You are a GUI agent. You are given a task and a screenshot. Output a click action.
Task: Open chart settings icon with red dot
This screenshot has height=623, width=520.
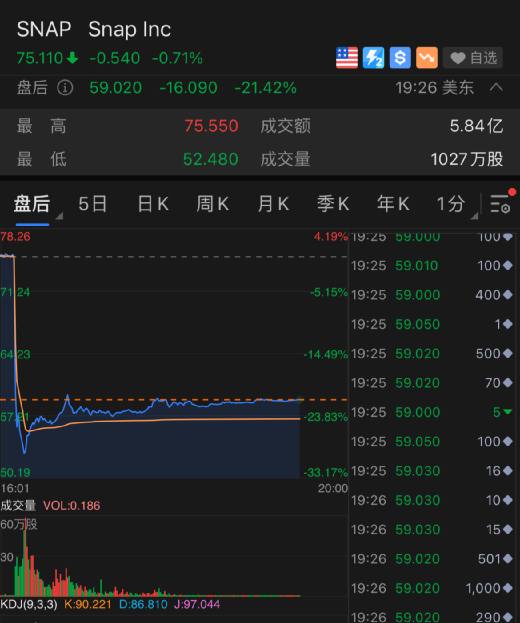[x=502, y=202]
